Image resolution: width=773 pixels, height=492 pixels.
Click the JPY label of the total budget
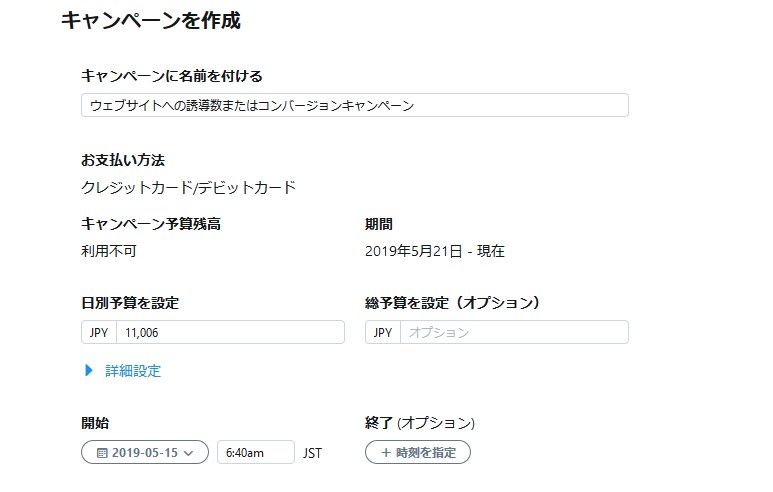pos(383,332)
